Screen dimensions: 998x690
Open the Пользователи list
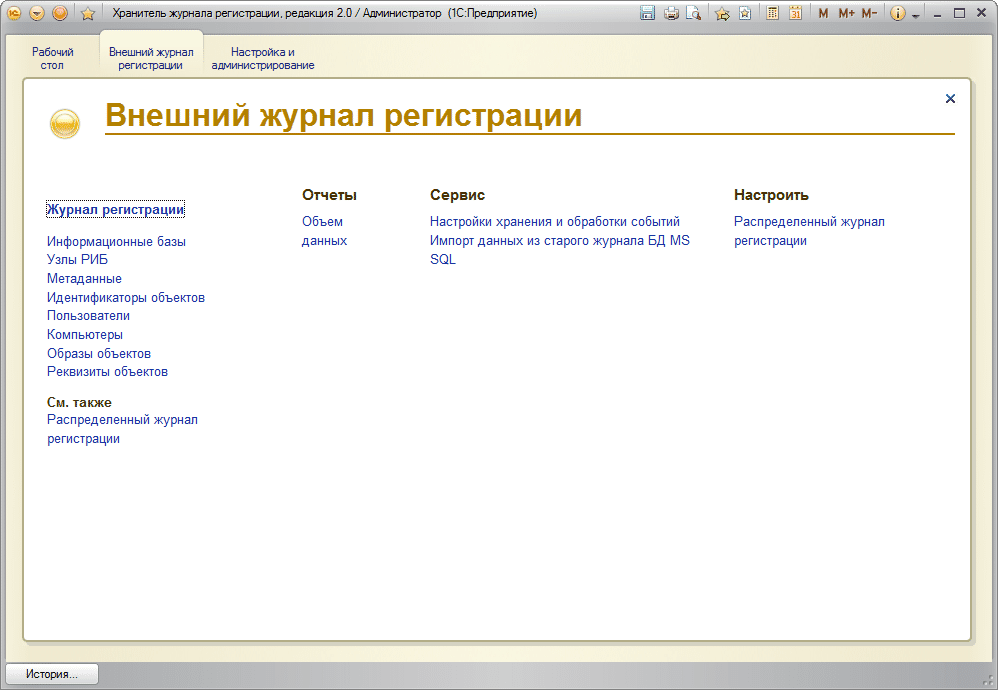[87, 315]
